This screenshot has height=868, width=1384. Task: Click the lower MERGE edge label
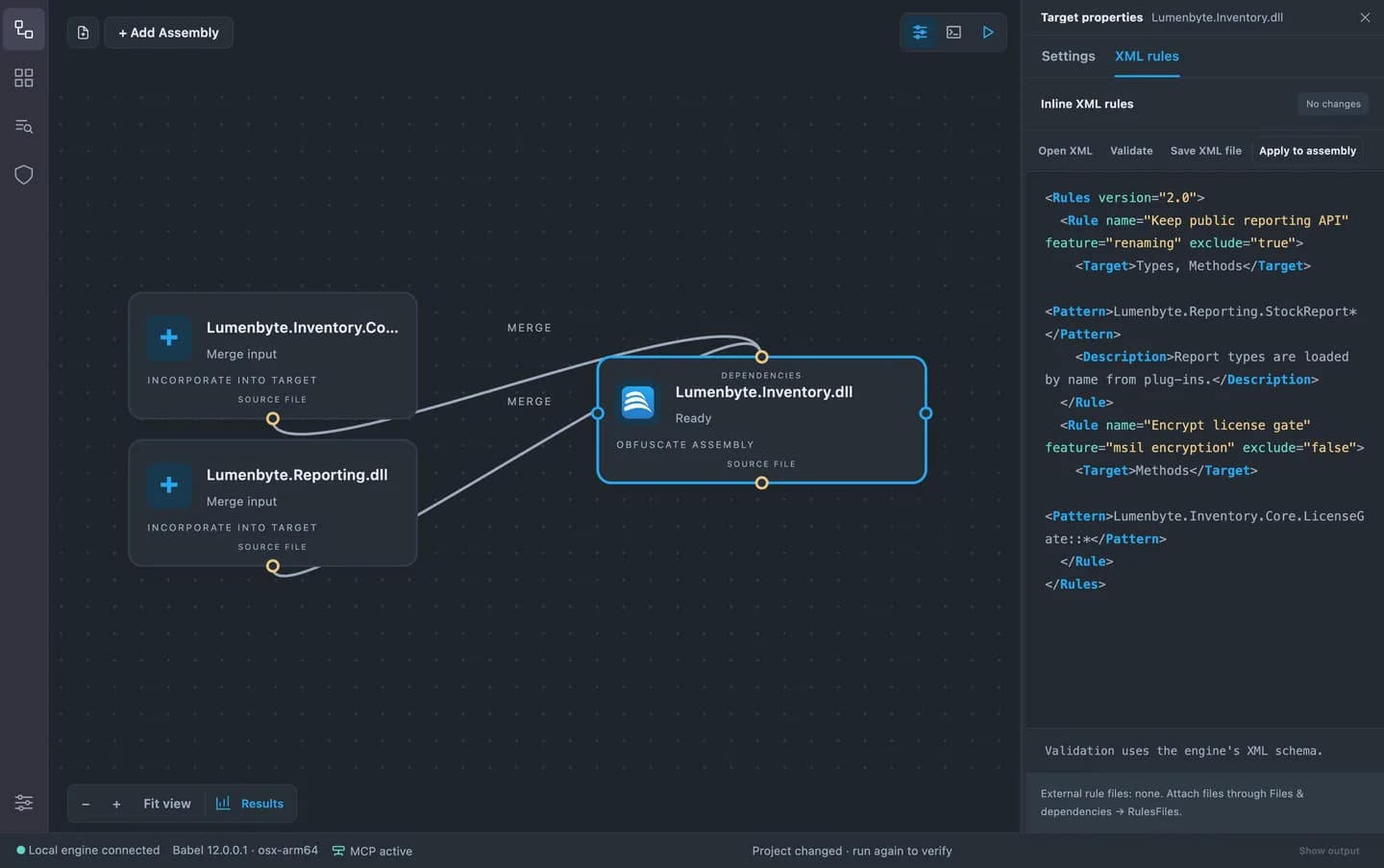tap(530, 402)
